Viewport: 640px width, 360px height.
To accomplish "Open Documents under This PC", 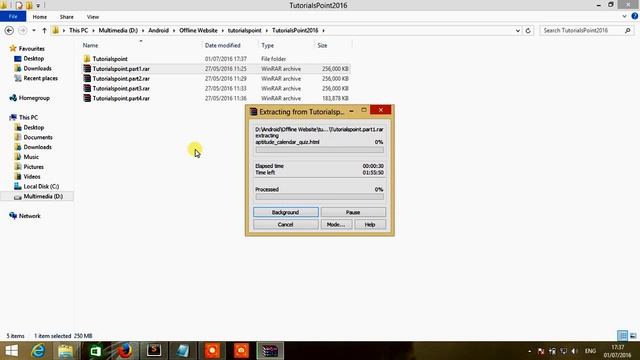I will click(x=38, y=137).
